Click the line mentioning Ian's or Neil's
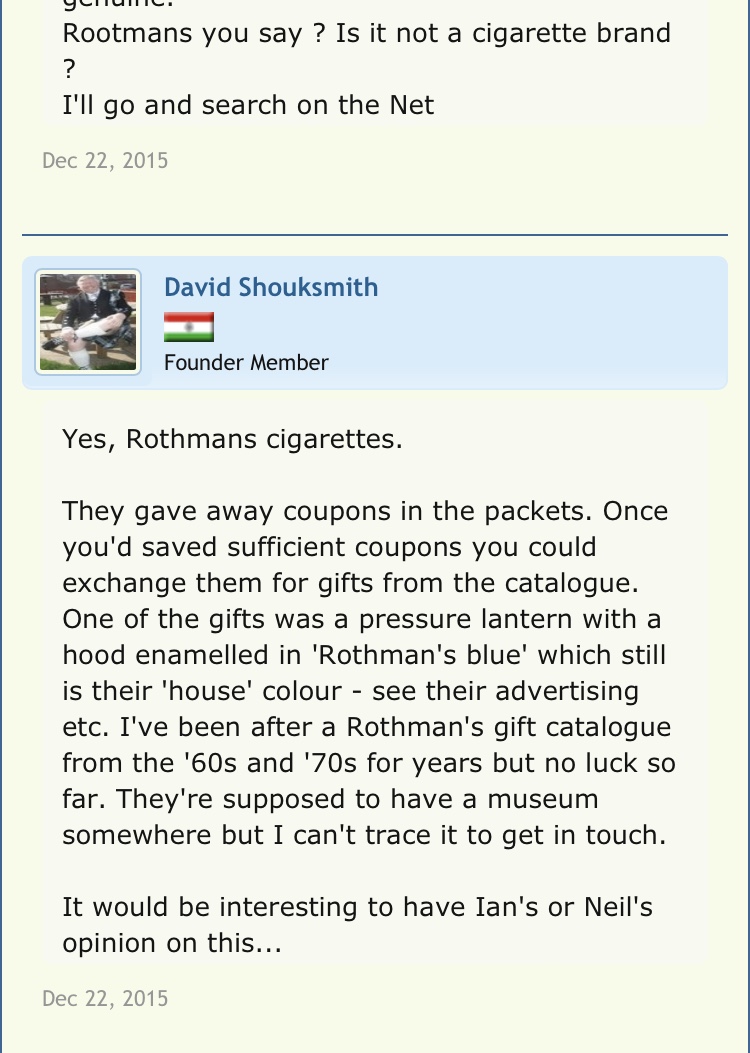 pyautogui.click(x=357, y=907)
